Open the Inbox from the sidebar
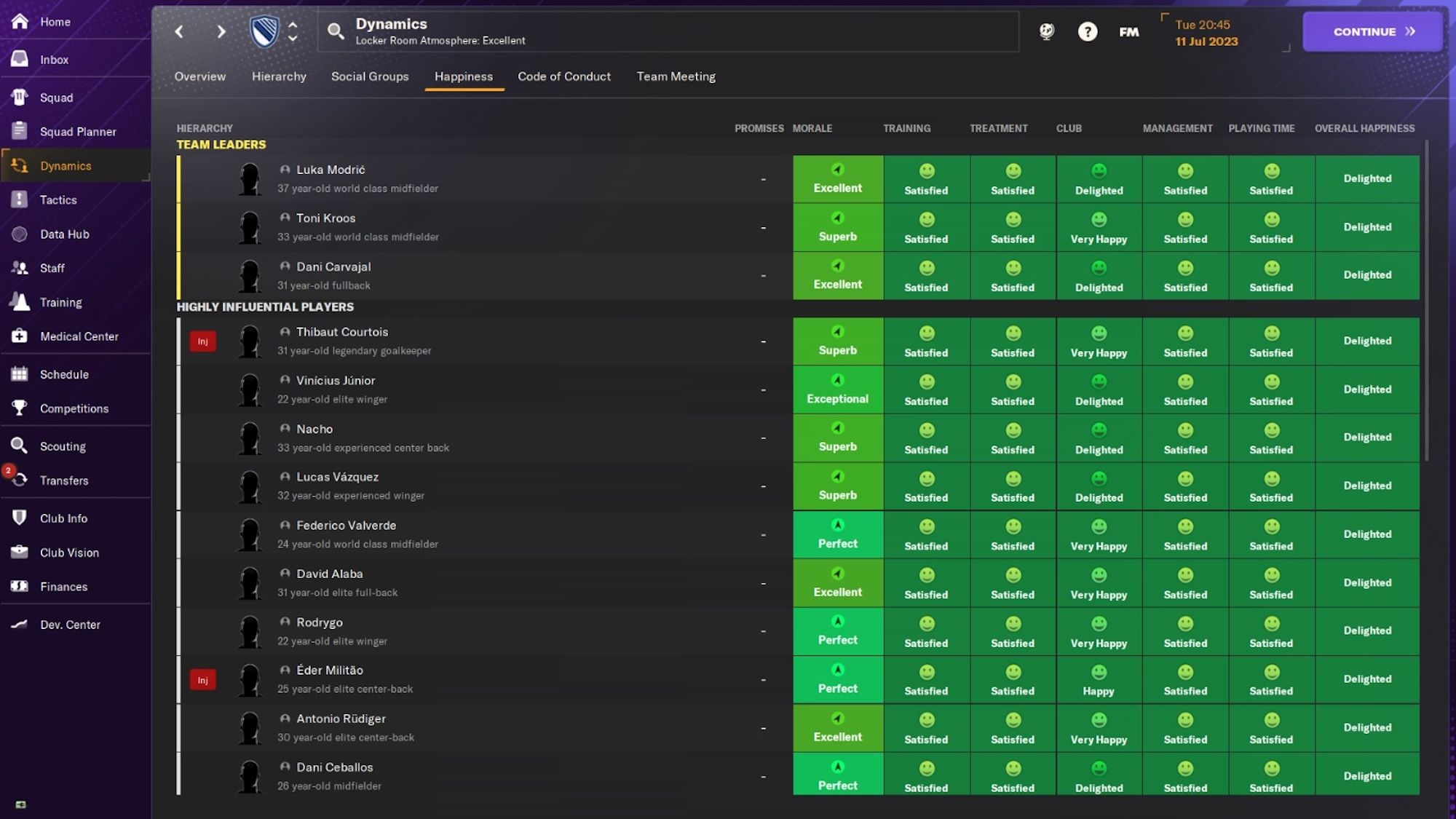Screen dimensions: 1456x819 coord(53,59)
